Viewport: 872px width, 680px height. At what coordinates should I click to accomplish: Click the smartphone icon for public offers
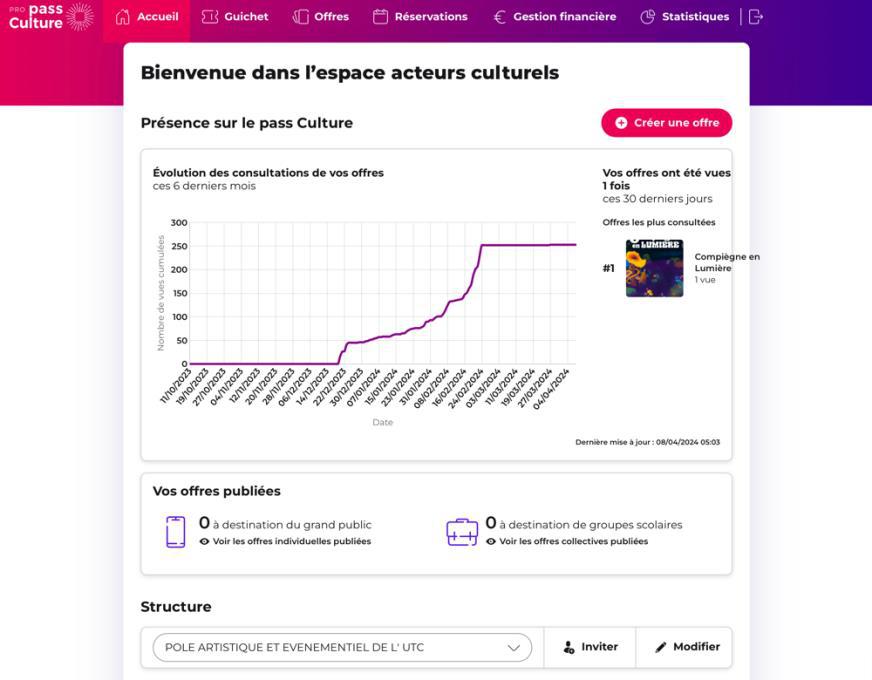pos(175,531)
